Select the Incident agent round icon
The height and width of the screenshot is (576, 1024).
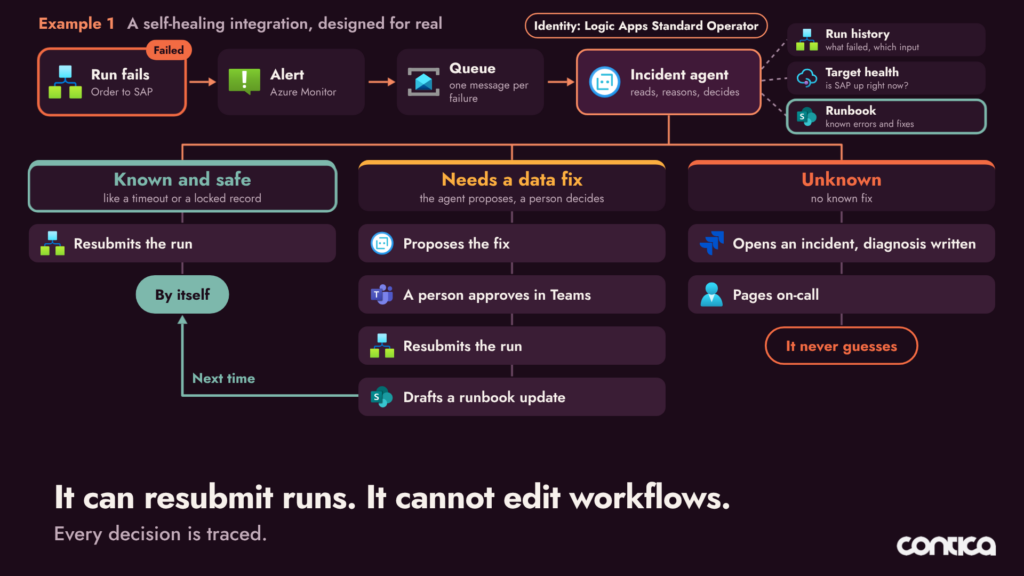[604, 82]
